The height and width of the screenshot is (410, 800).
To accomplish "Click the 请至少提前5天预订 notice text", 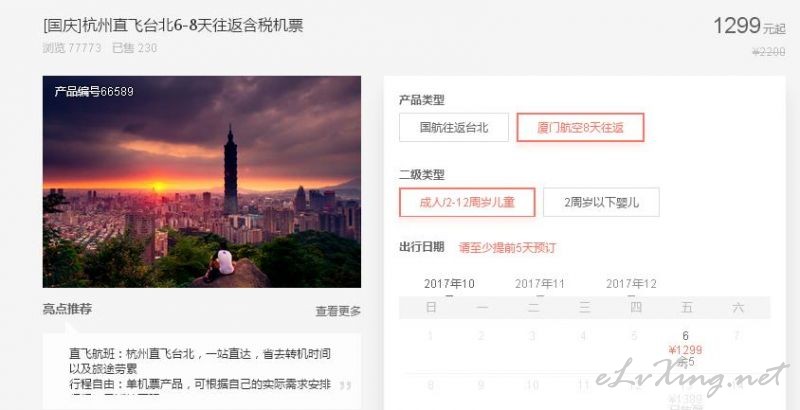I will click(507, 248).
